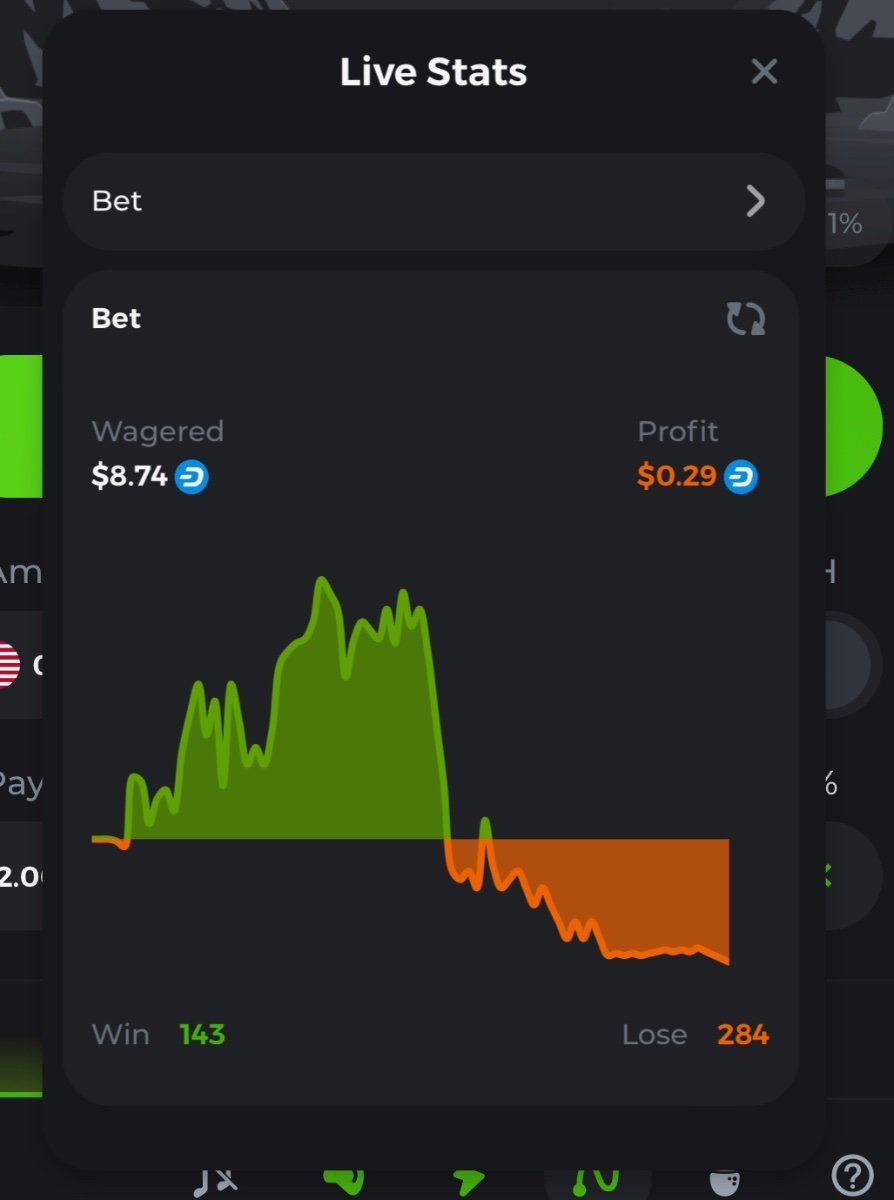894x1200 pixels.
Task: Click the green button at left edge
Action: click(x=20, y=426)
